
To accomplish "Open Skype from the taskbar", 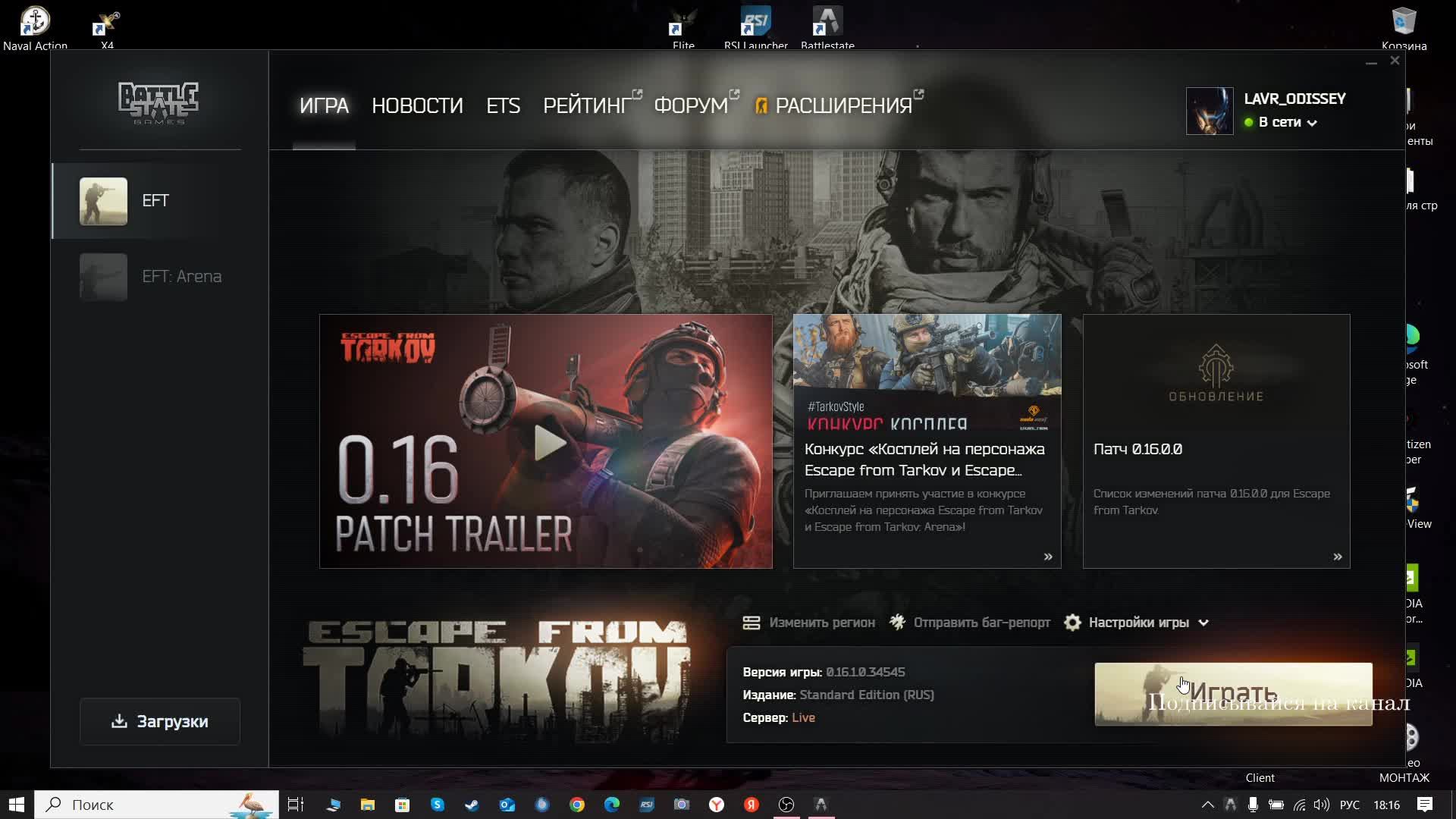I will (x=438, y=805).
